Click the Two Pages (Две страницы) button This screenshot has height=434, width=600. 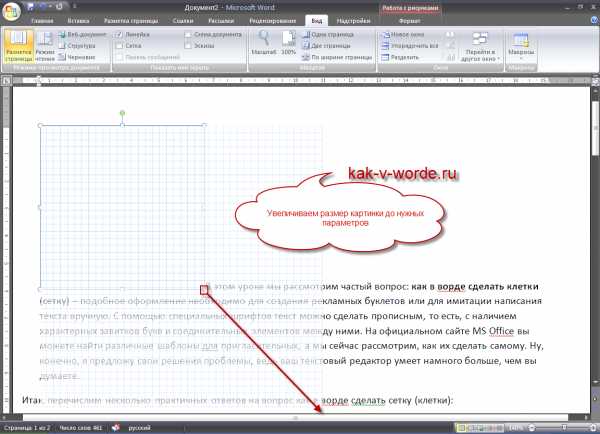(335, 46)
